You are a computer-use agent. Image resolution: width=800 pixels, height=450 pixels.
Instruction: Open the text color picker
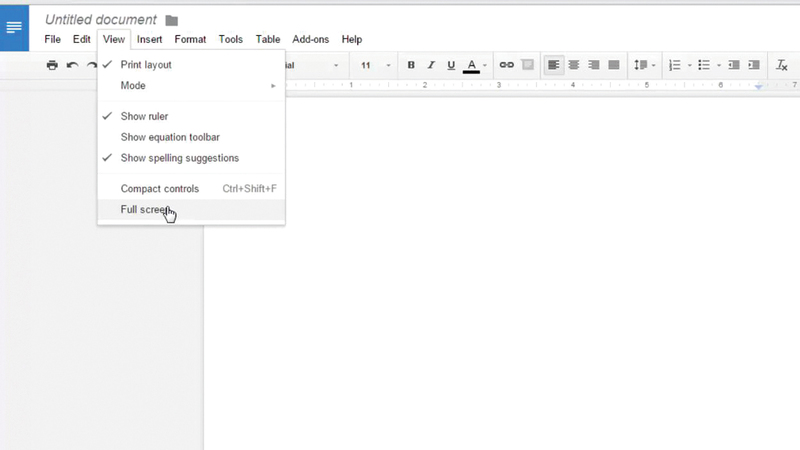point(473,65)
